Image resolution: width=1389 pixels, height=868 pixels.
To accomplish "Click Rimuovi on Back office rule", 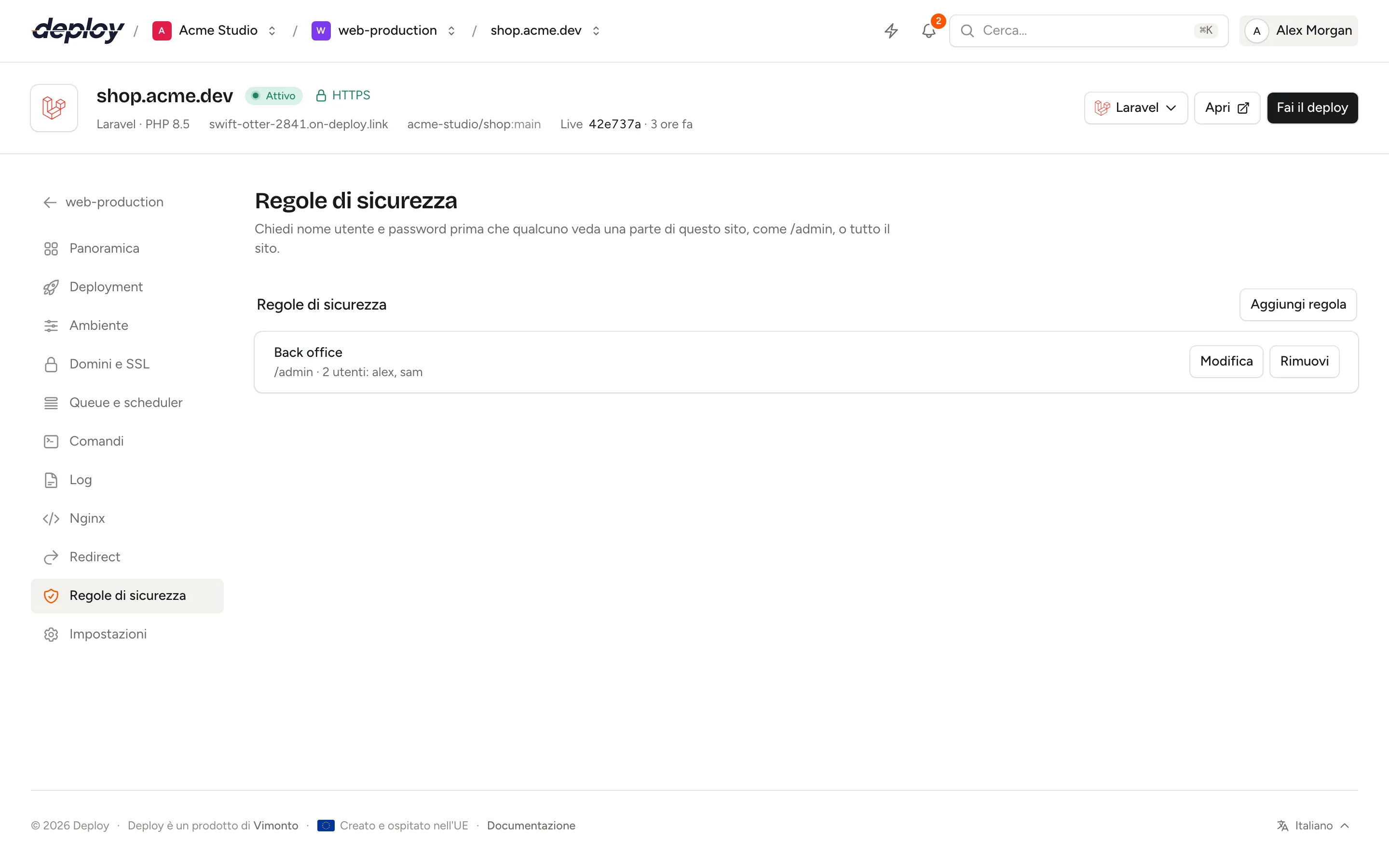I will pyautogui.click(x=1304, y=361).
